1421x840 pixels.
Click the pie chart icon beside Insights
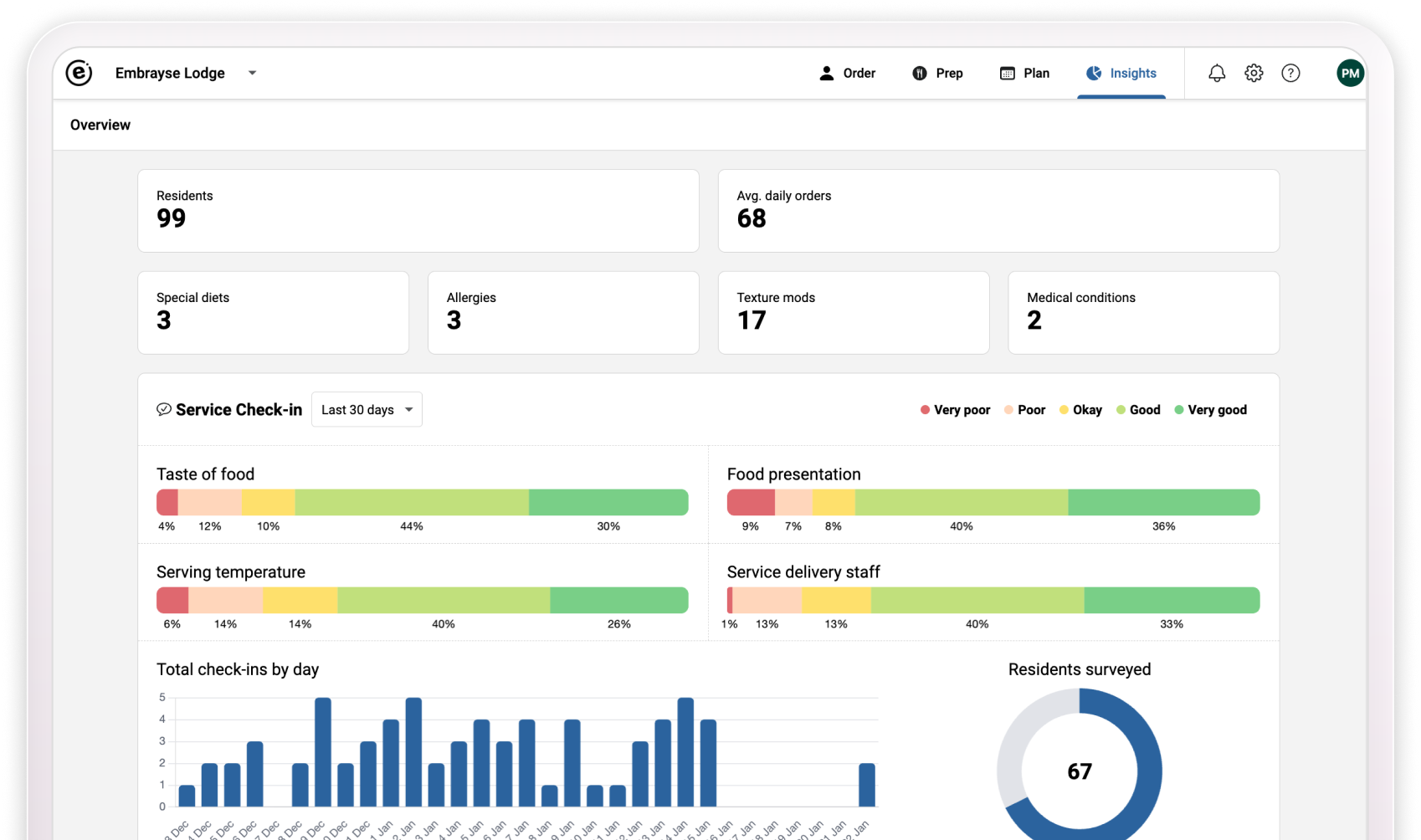coord(1094,73)
